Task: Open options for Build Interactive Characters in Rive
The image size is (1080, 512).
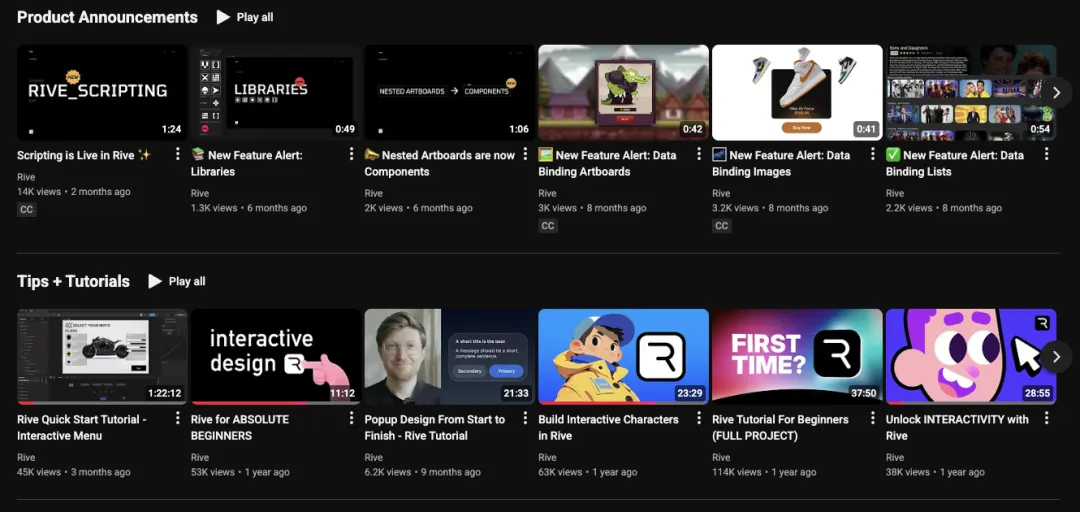Action: (699, 418)
